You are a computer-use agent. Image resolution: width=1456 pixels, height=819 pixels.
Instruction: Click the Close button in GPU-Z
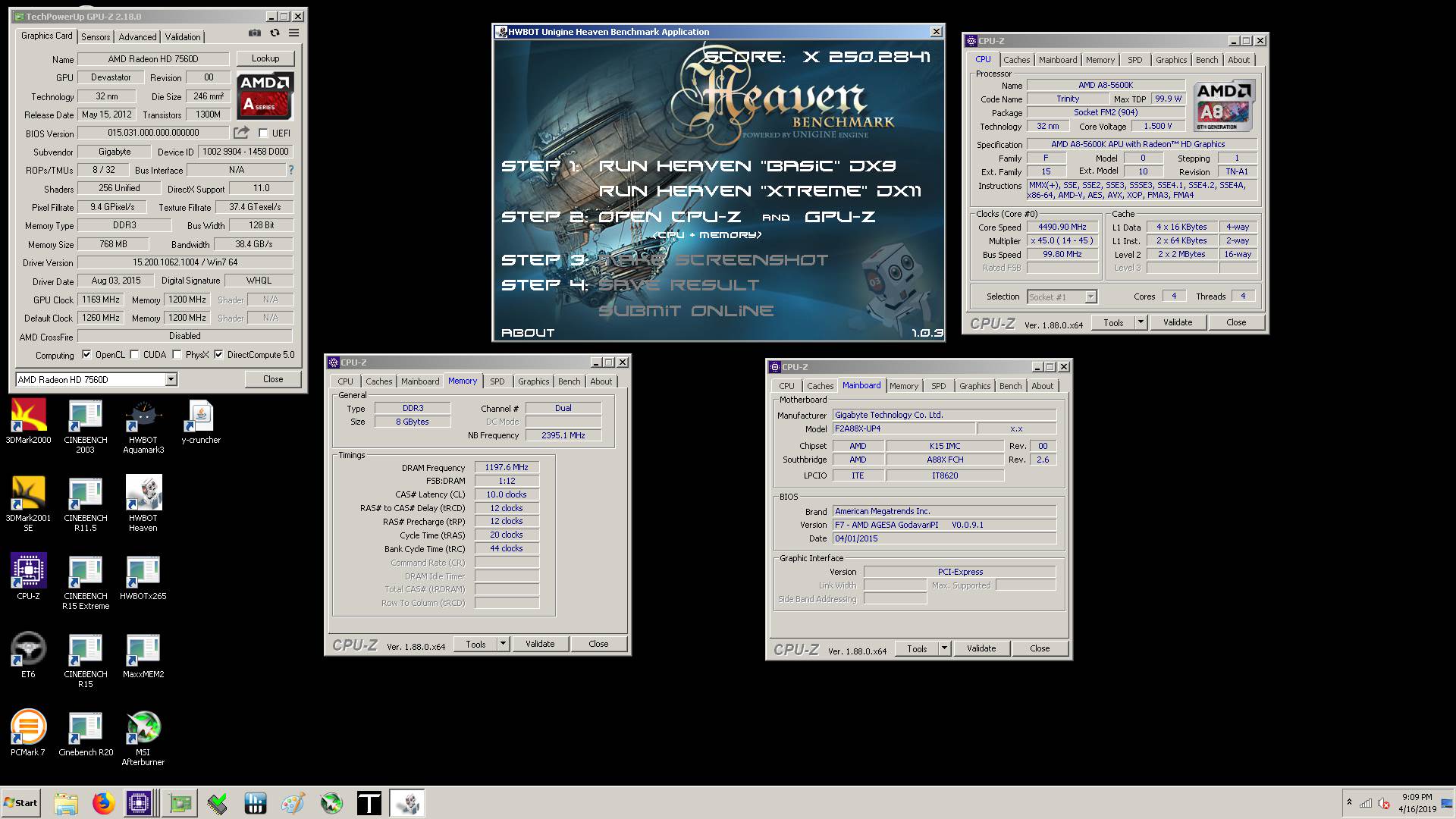273,379
